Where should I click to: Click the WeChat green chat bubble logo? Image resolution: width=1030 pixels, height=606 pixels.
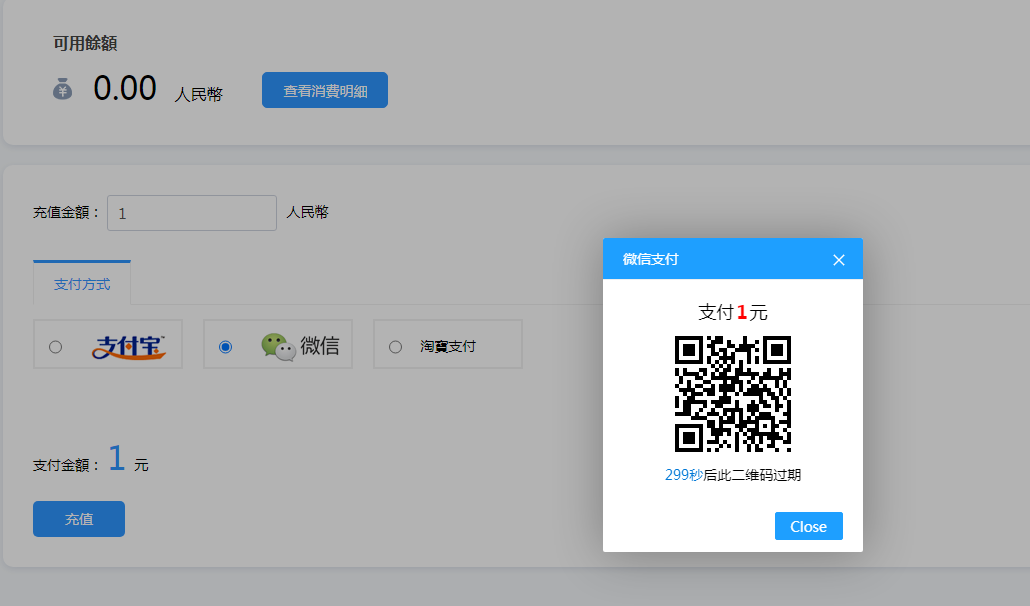pyautogui.click(x=278, y=346)
